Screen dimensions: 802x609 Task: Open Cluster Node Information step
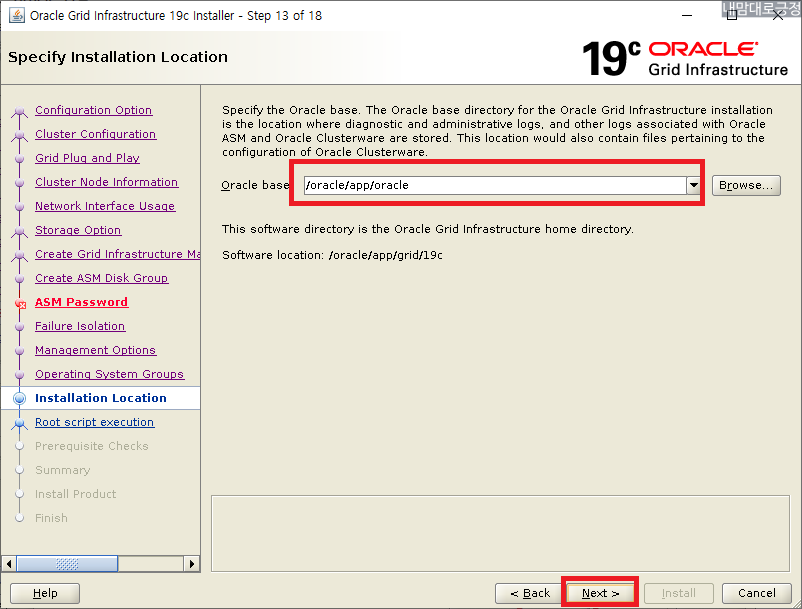[106, 182]
